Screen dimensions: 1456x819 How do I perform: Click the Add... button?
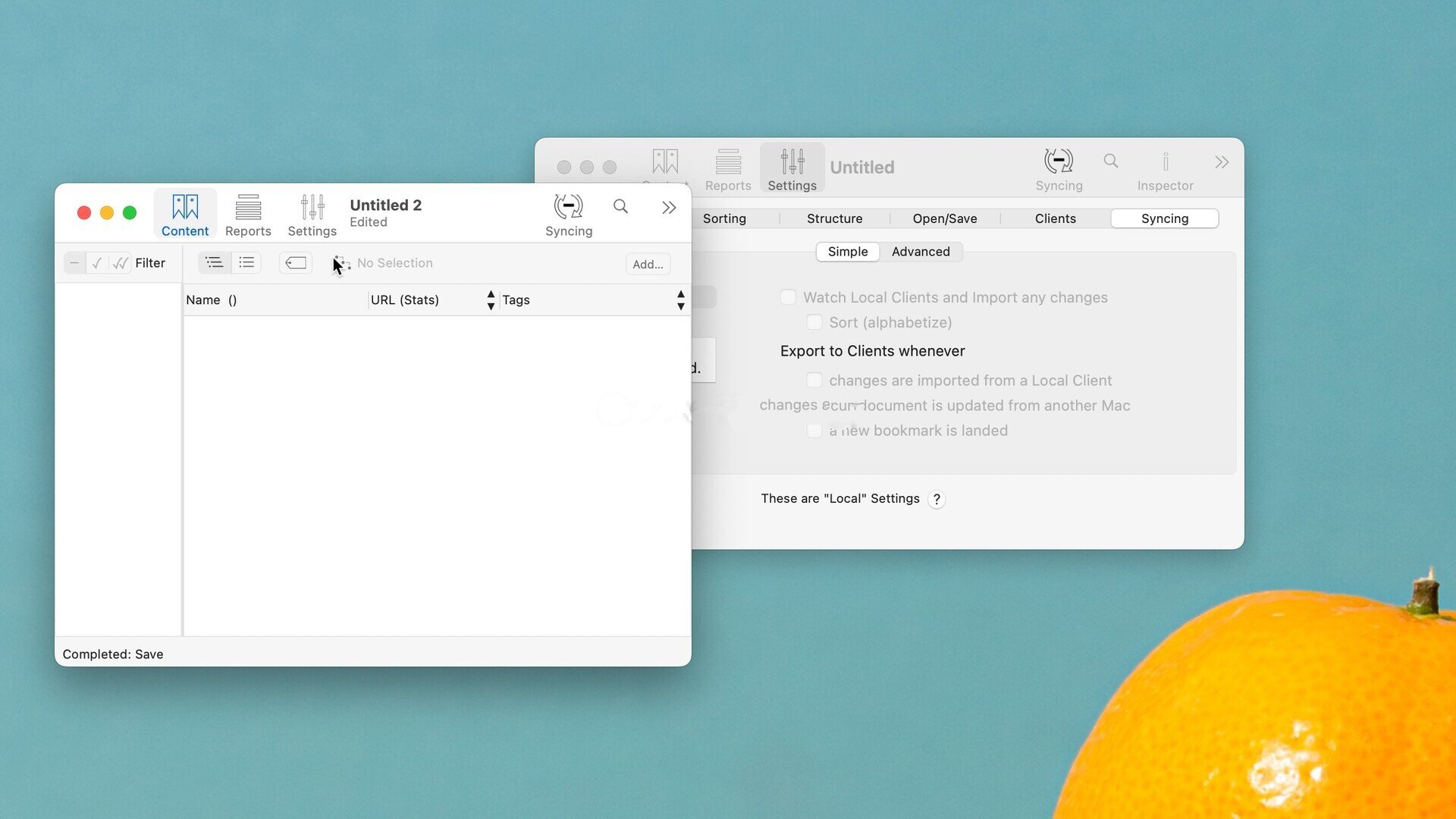pyautogui.click(x=648, y=264)
